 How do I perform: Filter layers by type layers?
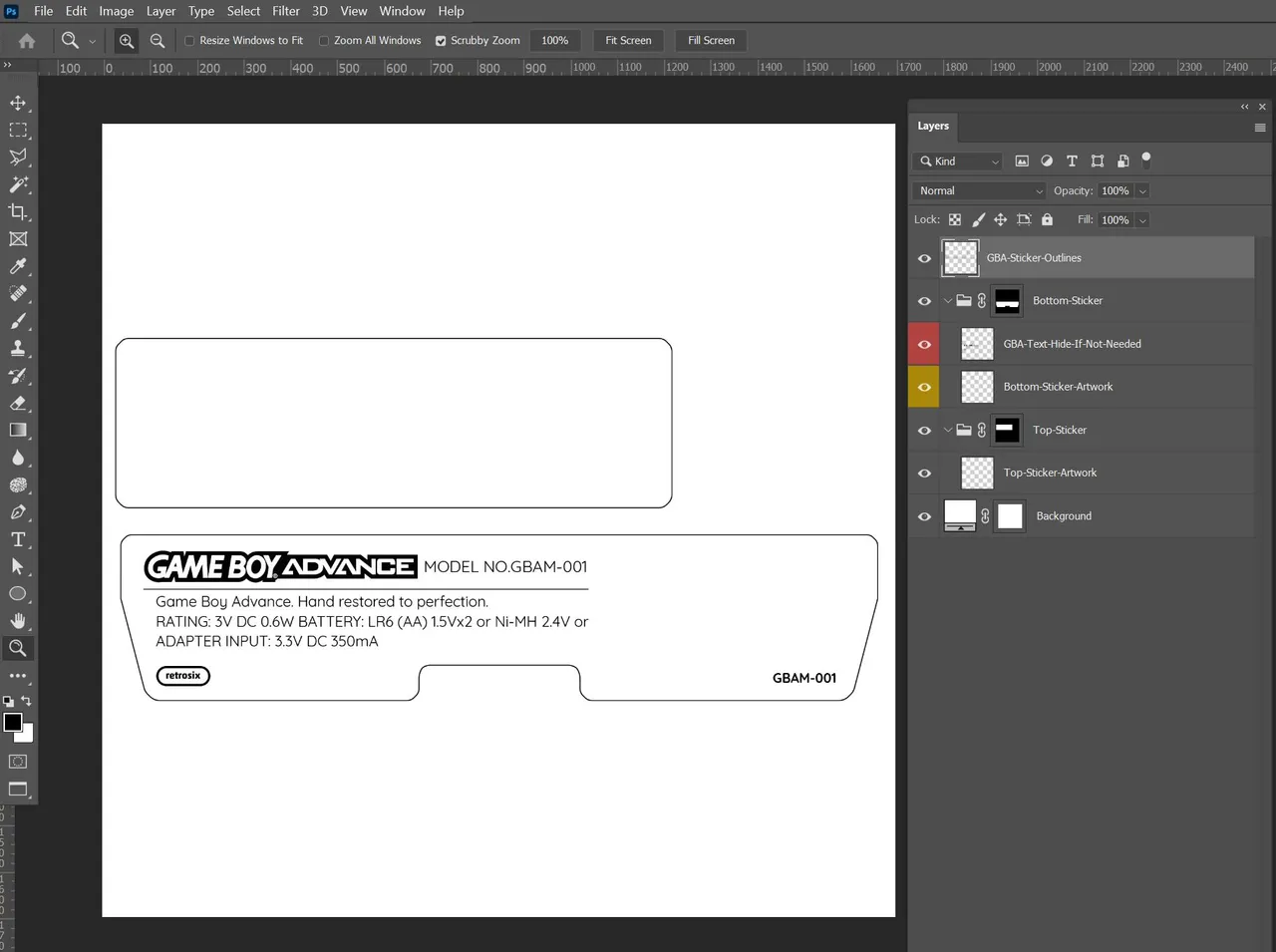(1072, 160)
